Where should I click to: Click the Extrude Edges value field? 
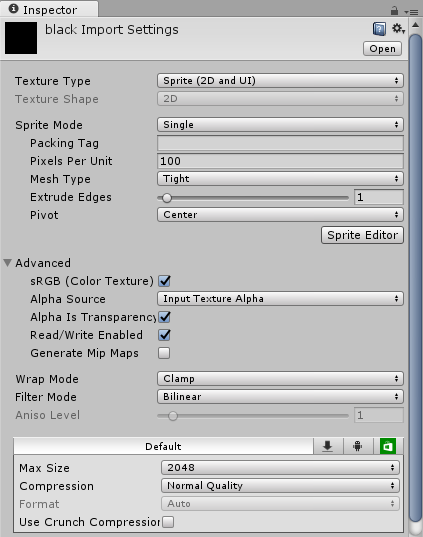tap(379, 197)
